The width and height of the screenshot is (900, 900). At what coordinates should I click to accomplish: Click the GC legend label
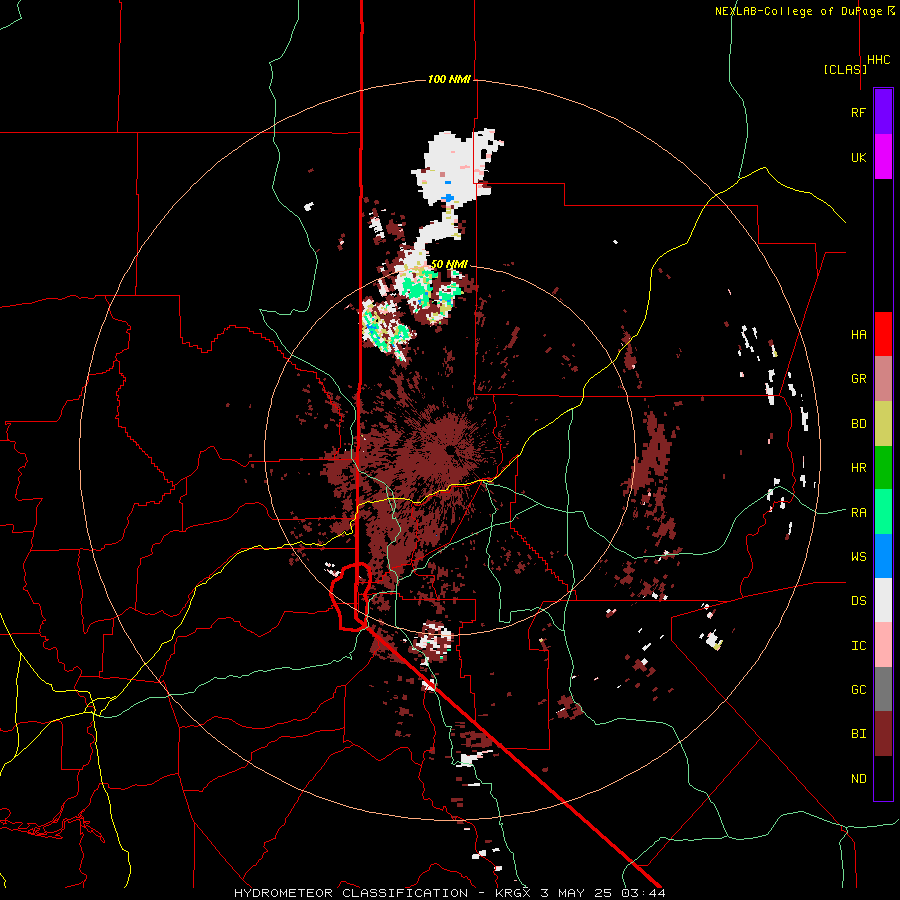[x=858, y=690]
